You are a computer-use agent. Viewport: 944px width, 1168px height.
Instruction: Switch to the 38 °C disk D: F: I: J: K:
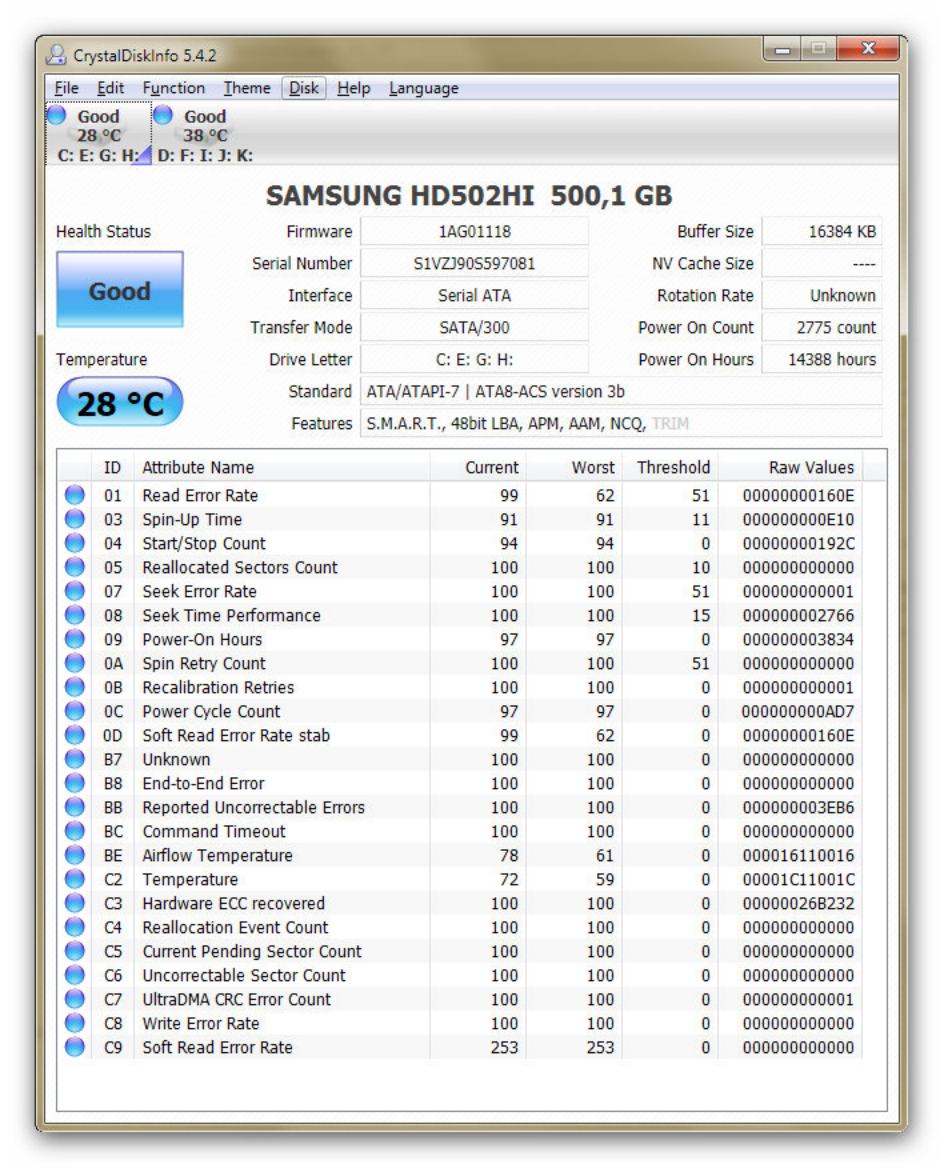click(205, 134)
